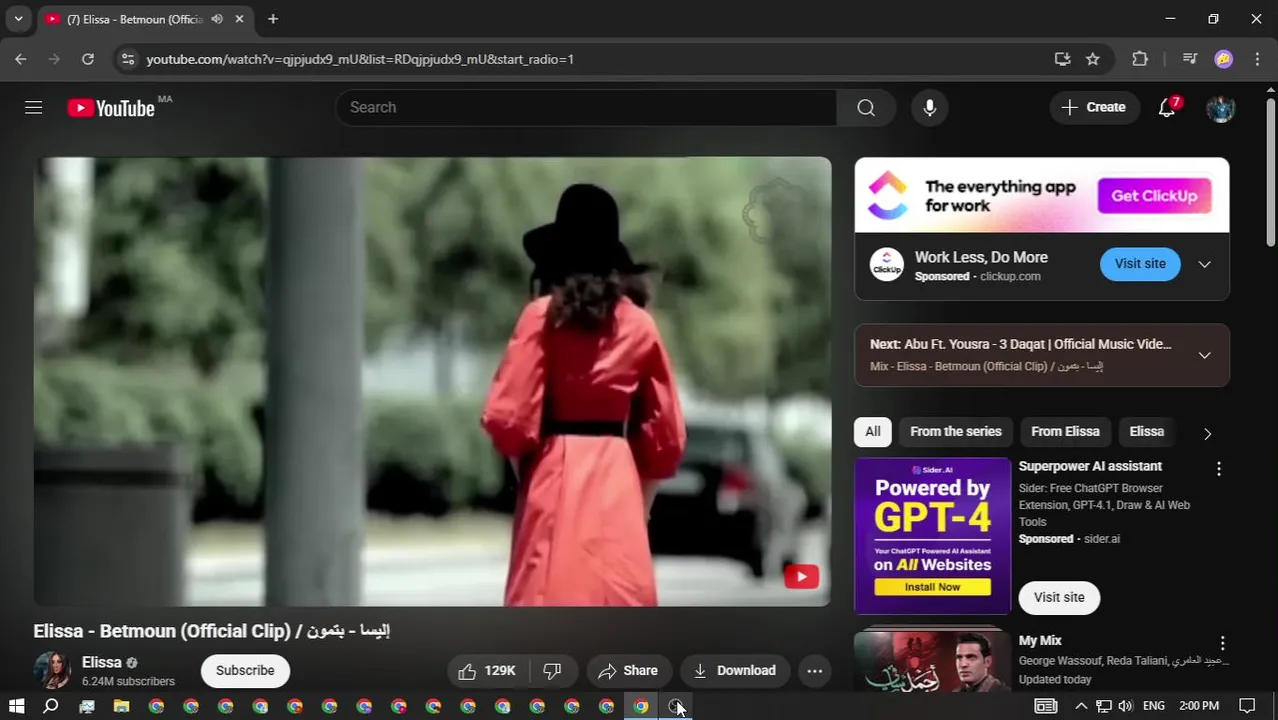
Task: Open Elissa channel name link
Action: point(102,662)
